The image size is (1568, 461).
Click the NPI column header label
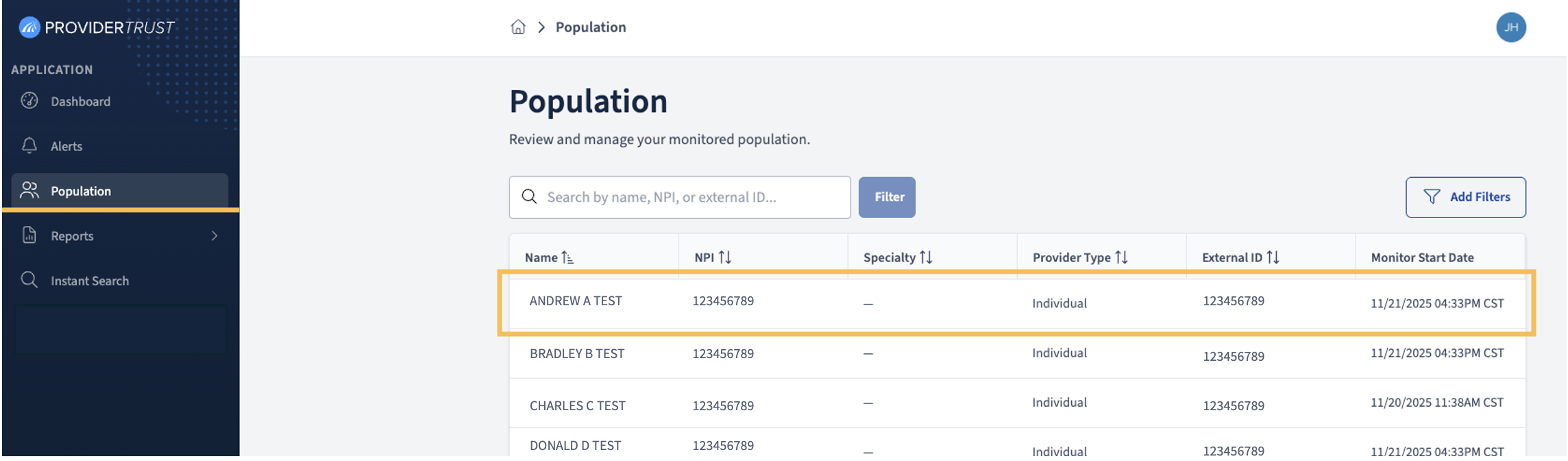pos(704,257)
